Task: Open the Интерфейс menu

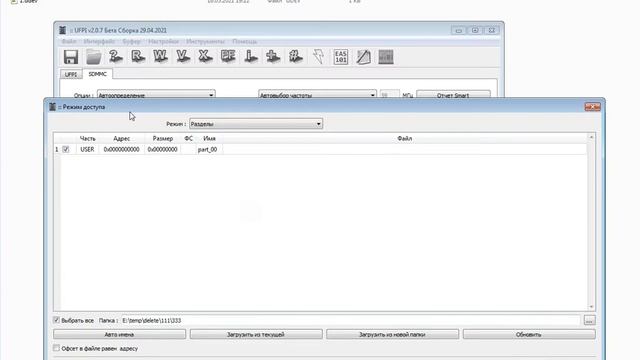Action: pos(99,42)
